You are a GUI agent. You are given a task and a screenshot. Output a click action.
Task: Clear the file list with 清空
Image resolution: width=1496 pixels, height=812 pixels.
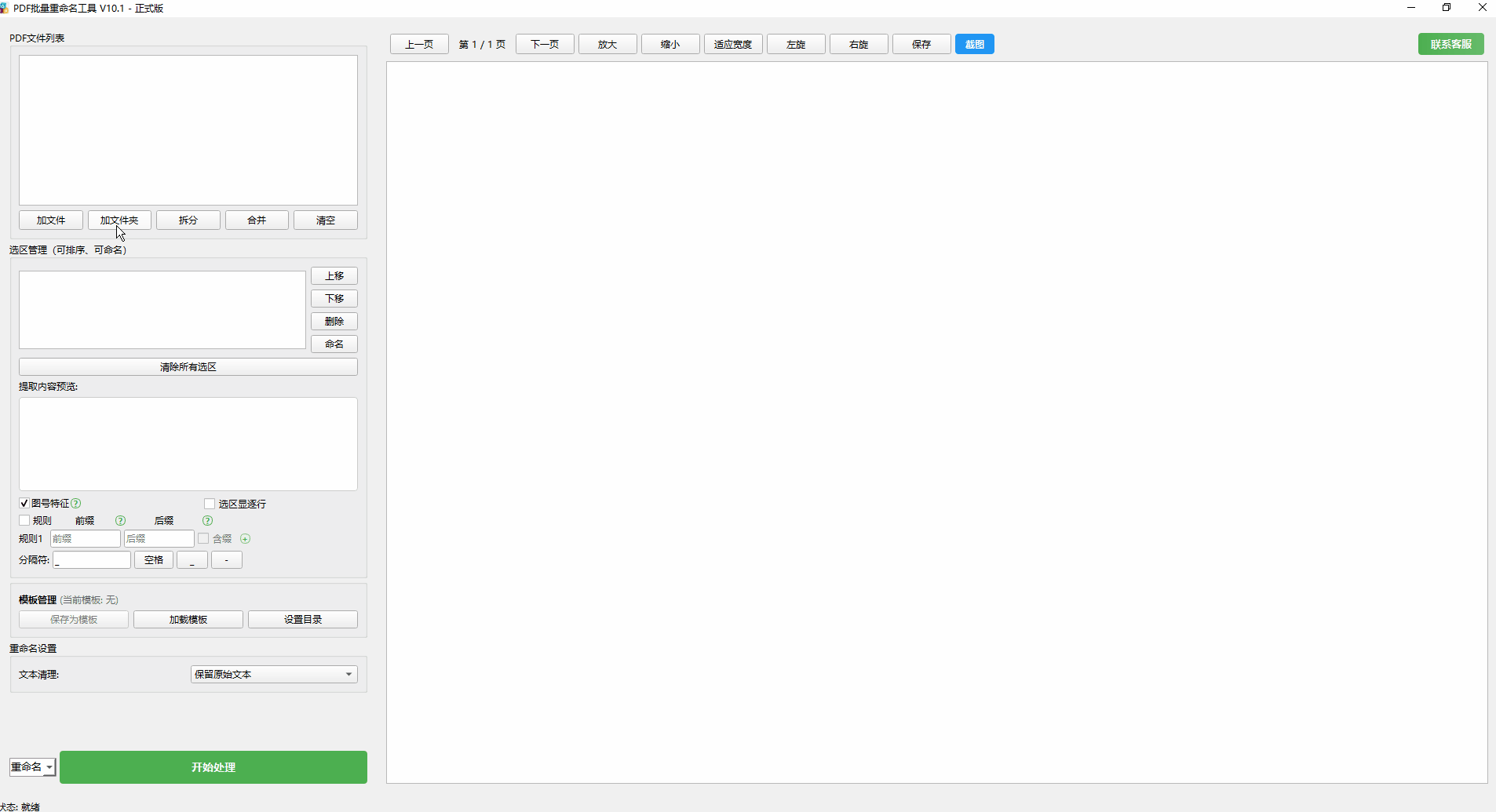(326, 220)
